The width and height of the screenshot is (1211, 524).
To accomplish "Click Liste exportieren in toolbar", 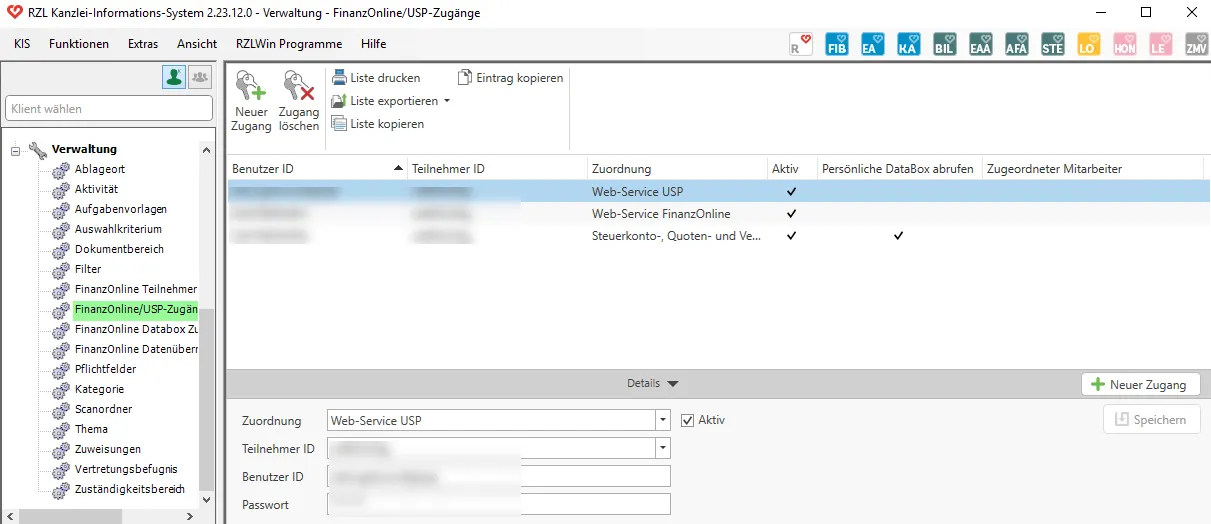I will (x=393, y=101).
